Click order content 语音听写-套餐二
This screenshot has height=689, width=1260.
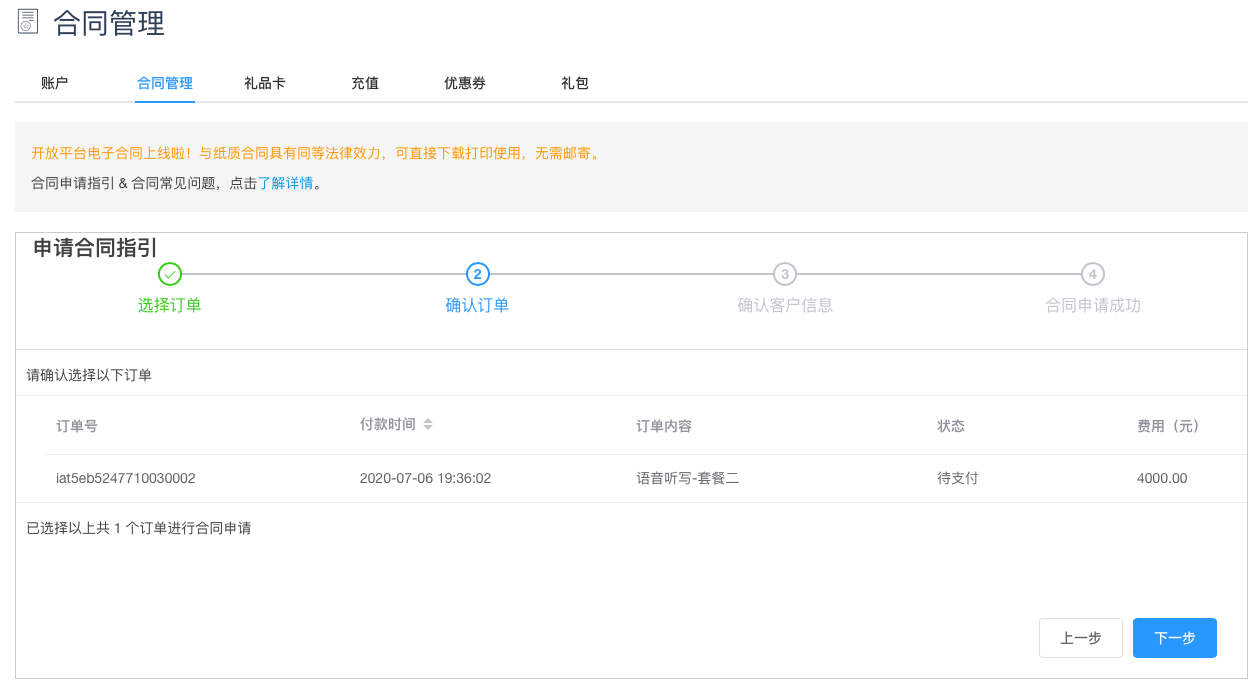tap(688, 478)
